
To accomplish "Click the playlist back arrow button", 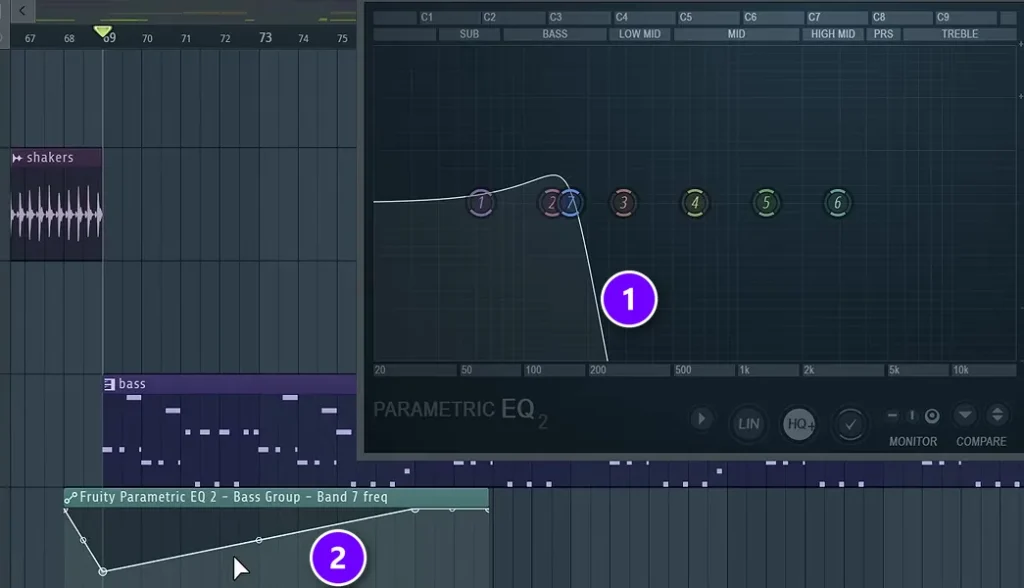I will (22, 10).
